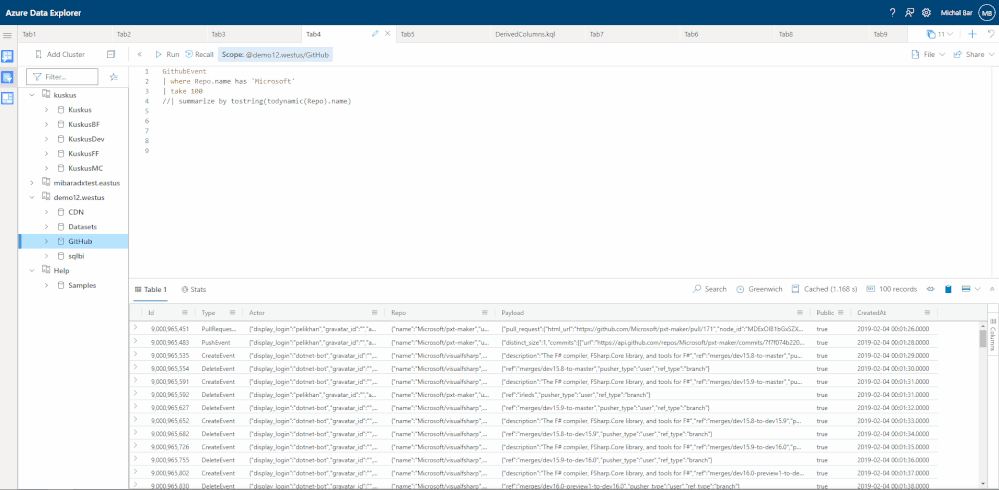Image resolution: width=999 pixels, height=490 pixels.
Task: Open the Repo column menu icon
Action: [x=485, y=313]
